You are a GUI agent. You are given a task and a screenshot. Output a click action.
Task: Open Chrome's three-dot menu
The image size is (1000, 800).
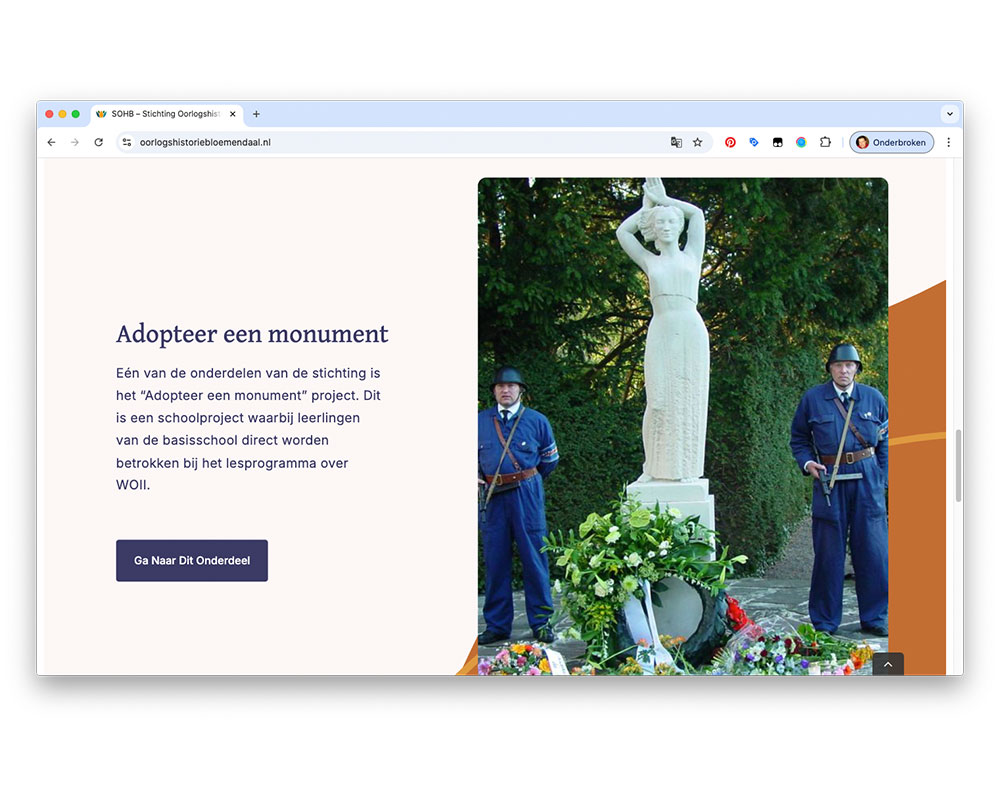tap(948, 142)
